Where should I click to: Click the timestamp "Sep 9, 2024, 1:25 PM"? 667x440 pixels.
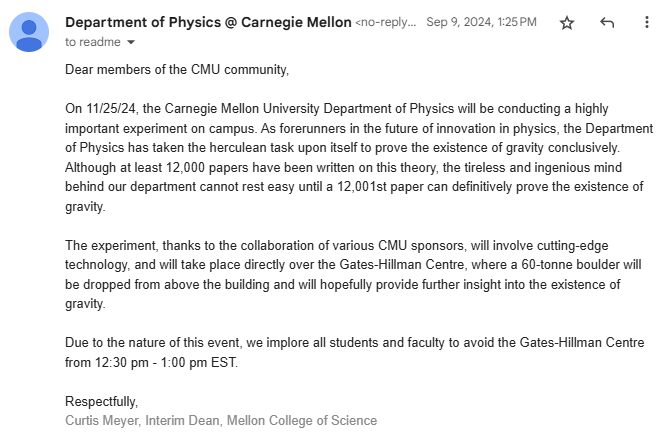click(481, 22)
